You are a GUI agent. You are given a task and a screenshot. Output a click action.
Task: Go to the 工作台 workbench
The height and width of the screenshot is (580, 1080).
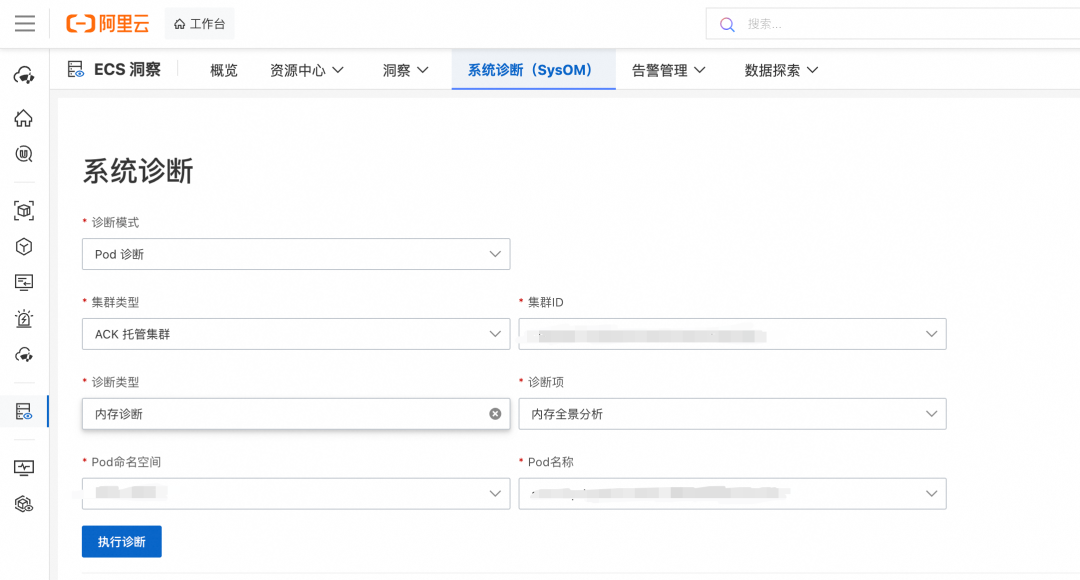[x=200, y=24]
